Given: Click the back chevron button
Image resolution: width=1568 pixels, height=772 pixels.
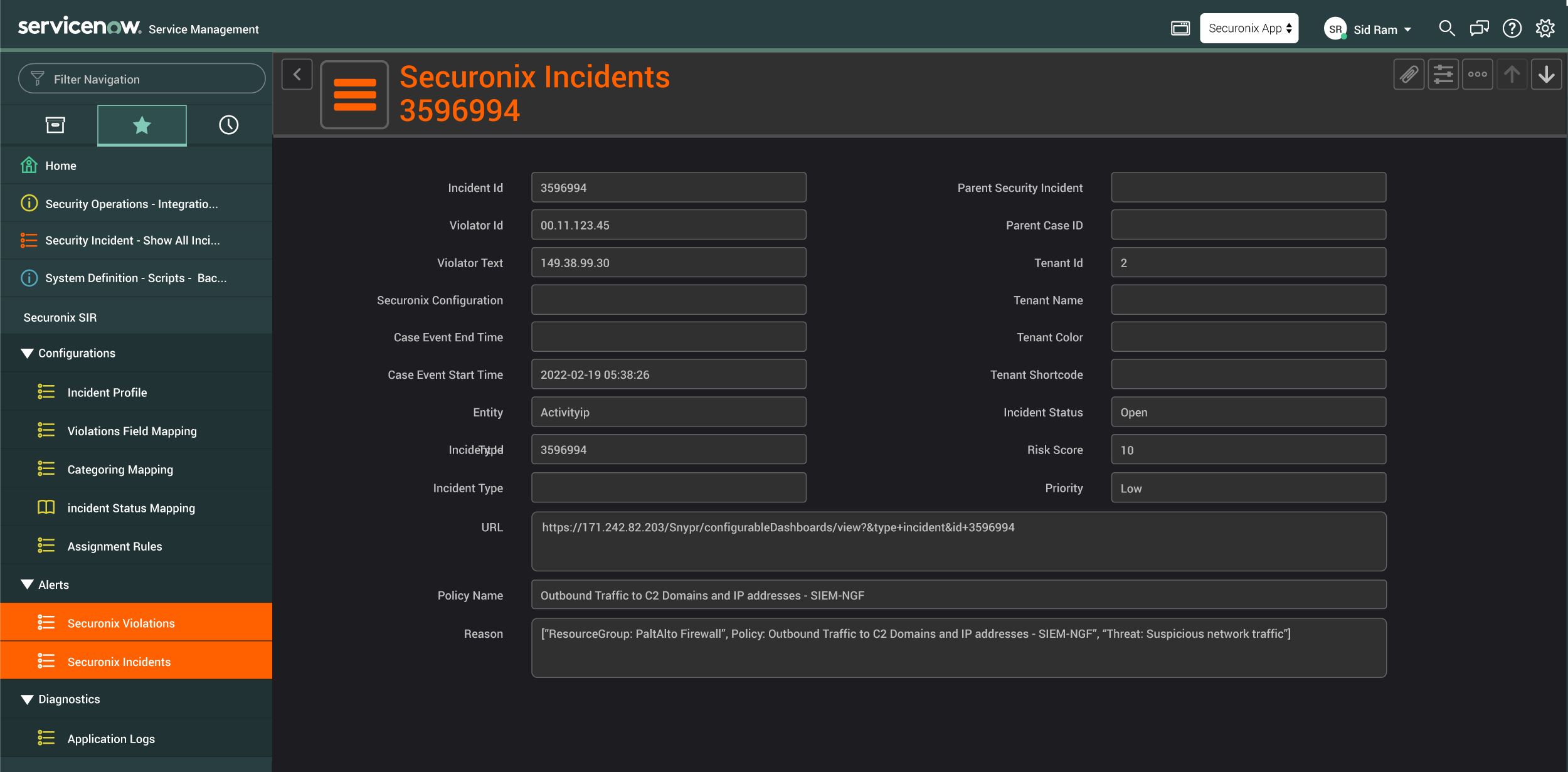Looking at the screenshot, I should click(297, 75).
